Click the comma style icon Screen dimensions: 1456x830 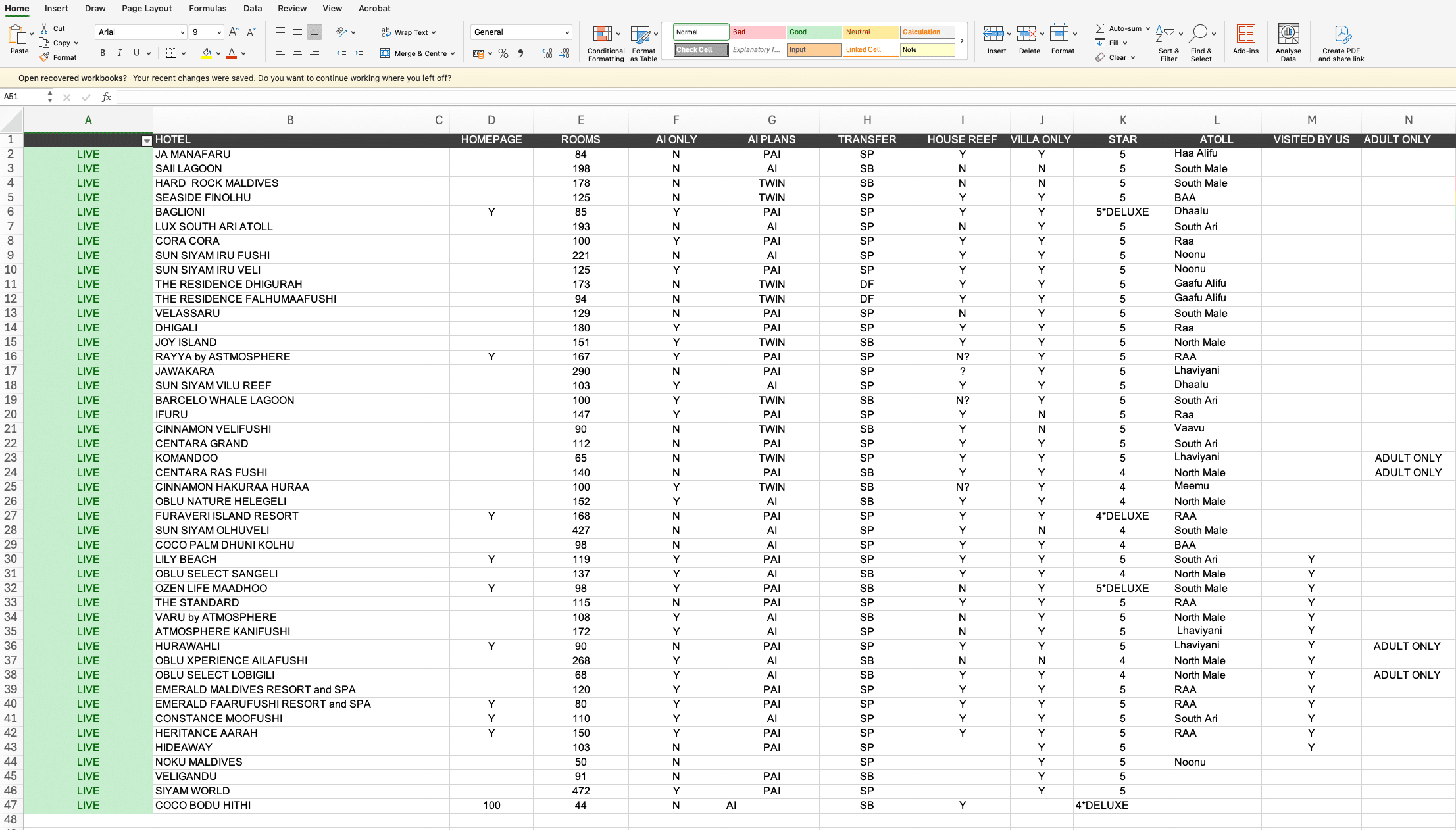tap(520, 53)
